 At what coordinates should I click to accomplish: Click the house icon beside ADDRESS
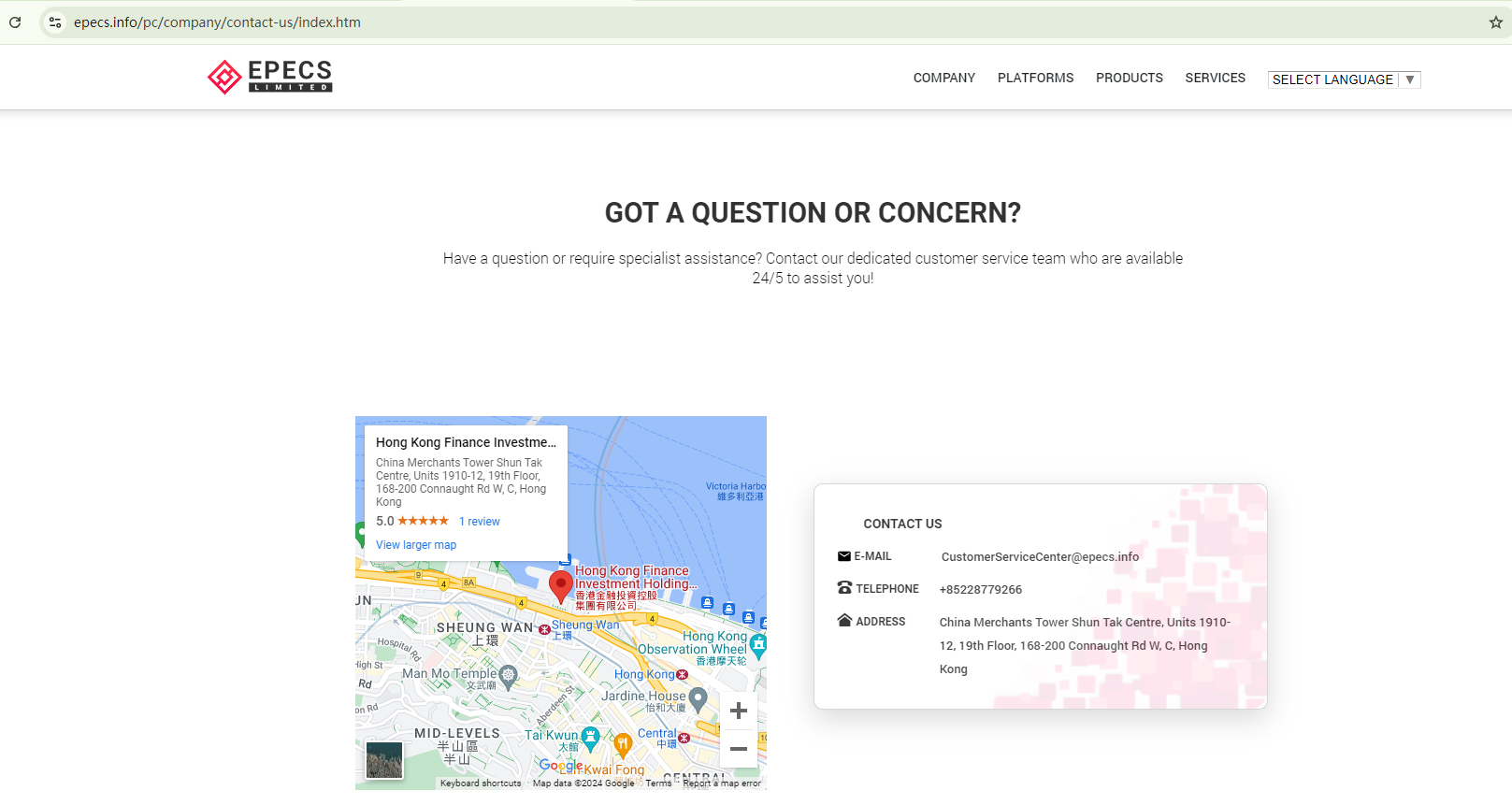pyautogui.click(x=844, y=621)
